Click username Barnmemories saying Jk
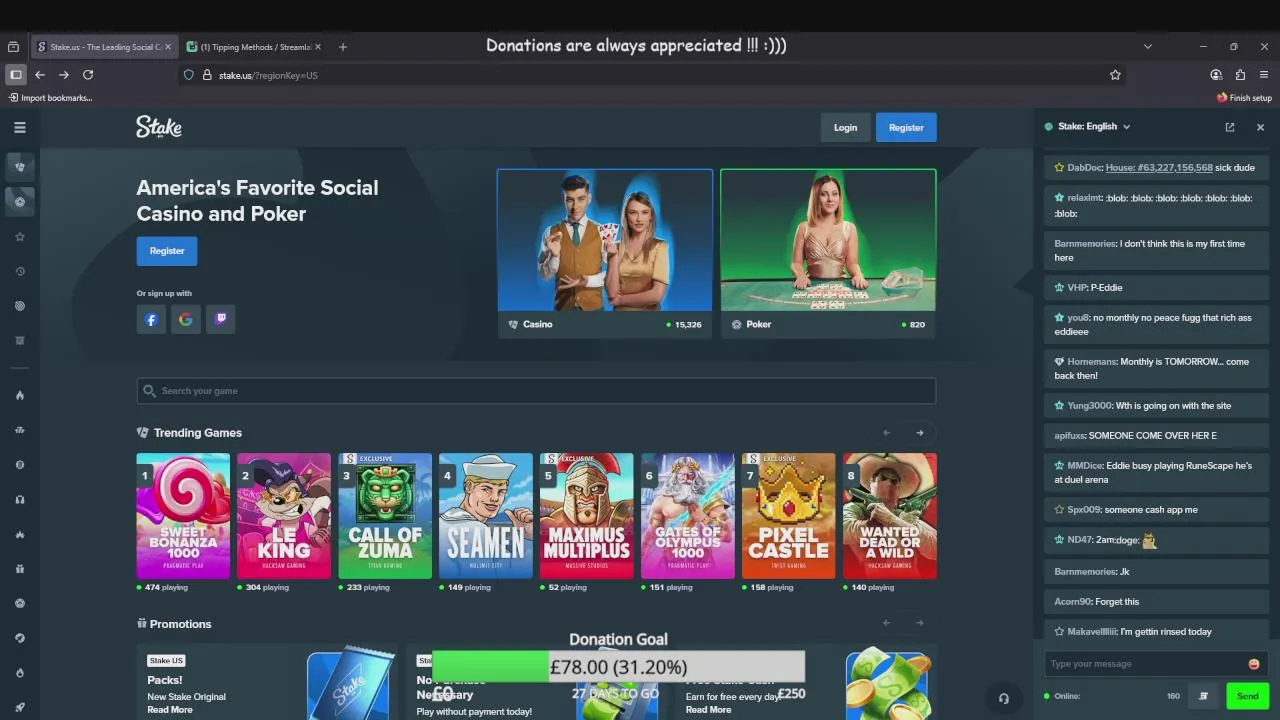 (1085, 572)
